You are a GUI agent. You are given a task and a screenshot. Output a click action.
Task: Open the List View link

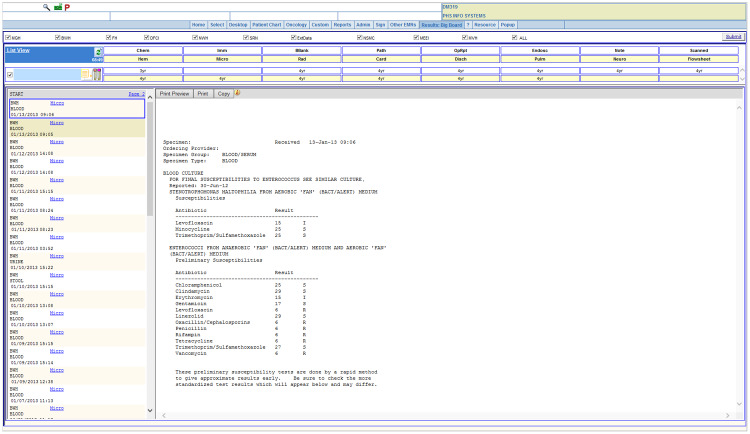pyautogui.click(x=17, y=49)
